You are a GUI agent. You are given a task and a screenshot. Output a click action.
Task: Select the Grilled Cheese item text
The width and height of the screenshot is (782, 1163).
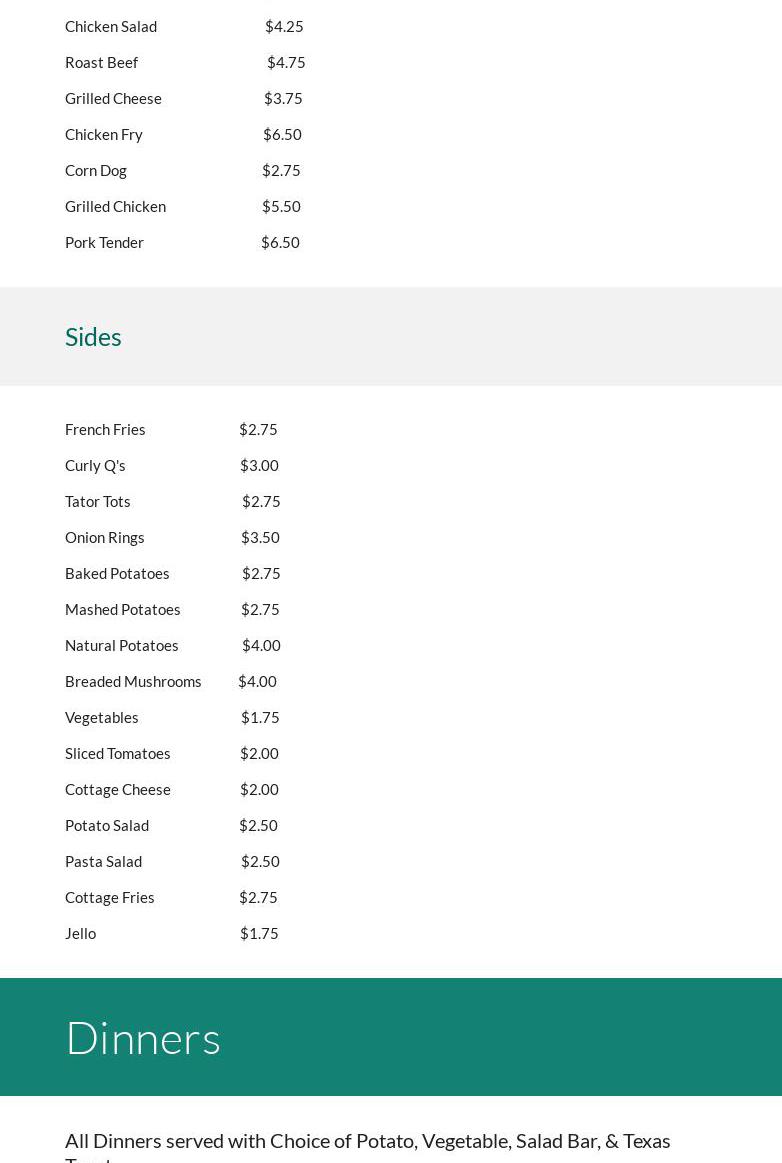point(113,99)
